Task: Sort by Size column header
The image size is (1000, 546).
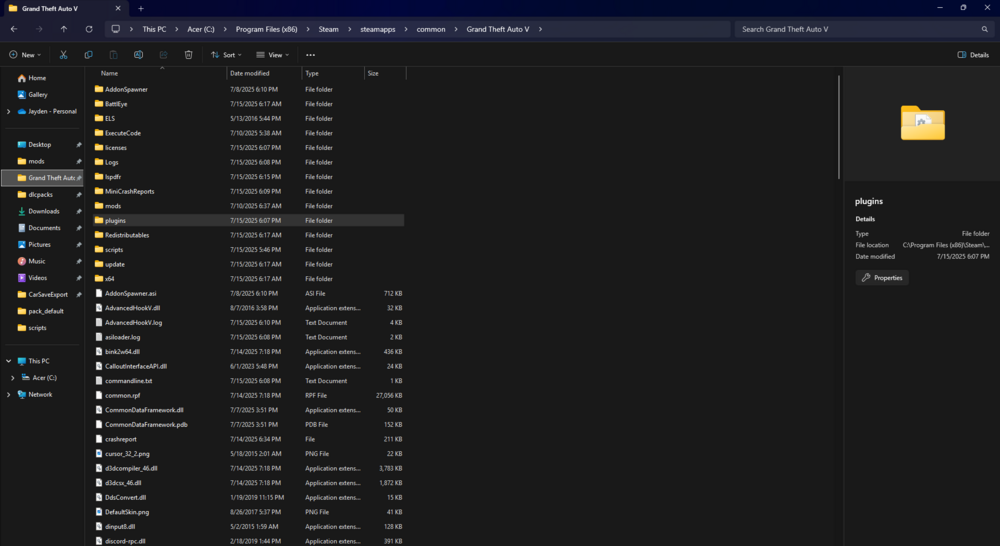Action: tap(385, 73)
